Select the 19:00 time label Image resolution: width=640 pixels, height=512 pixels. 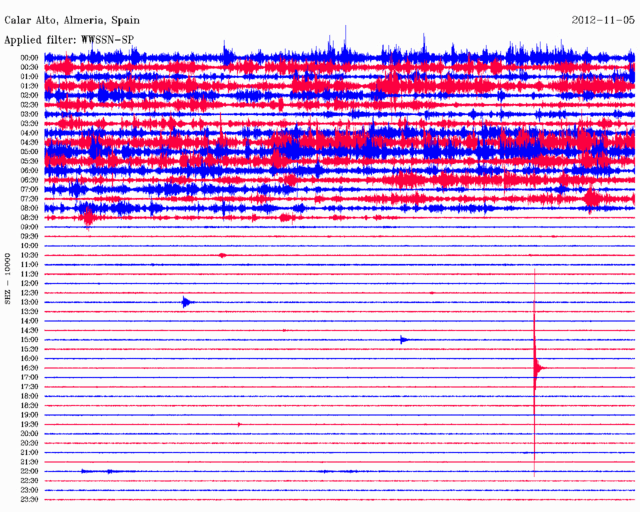(29, 415)
